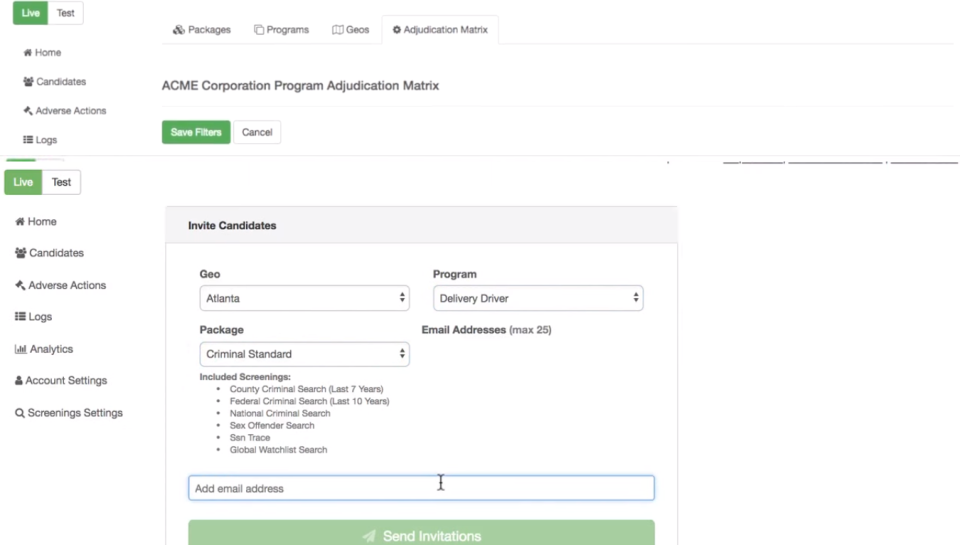
Task: Click Ssn Trace entry
Action: click(250, 438)
